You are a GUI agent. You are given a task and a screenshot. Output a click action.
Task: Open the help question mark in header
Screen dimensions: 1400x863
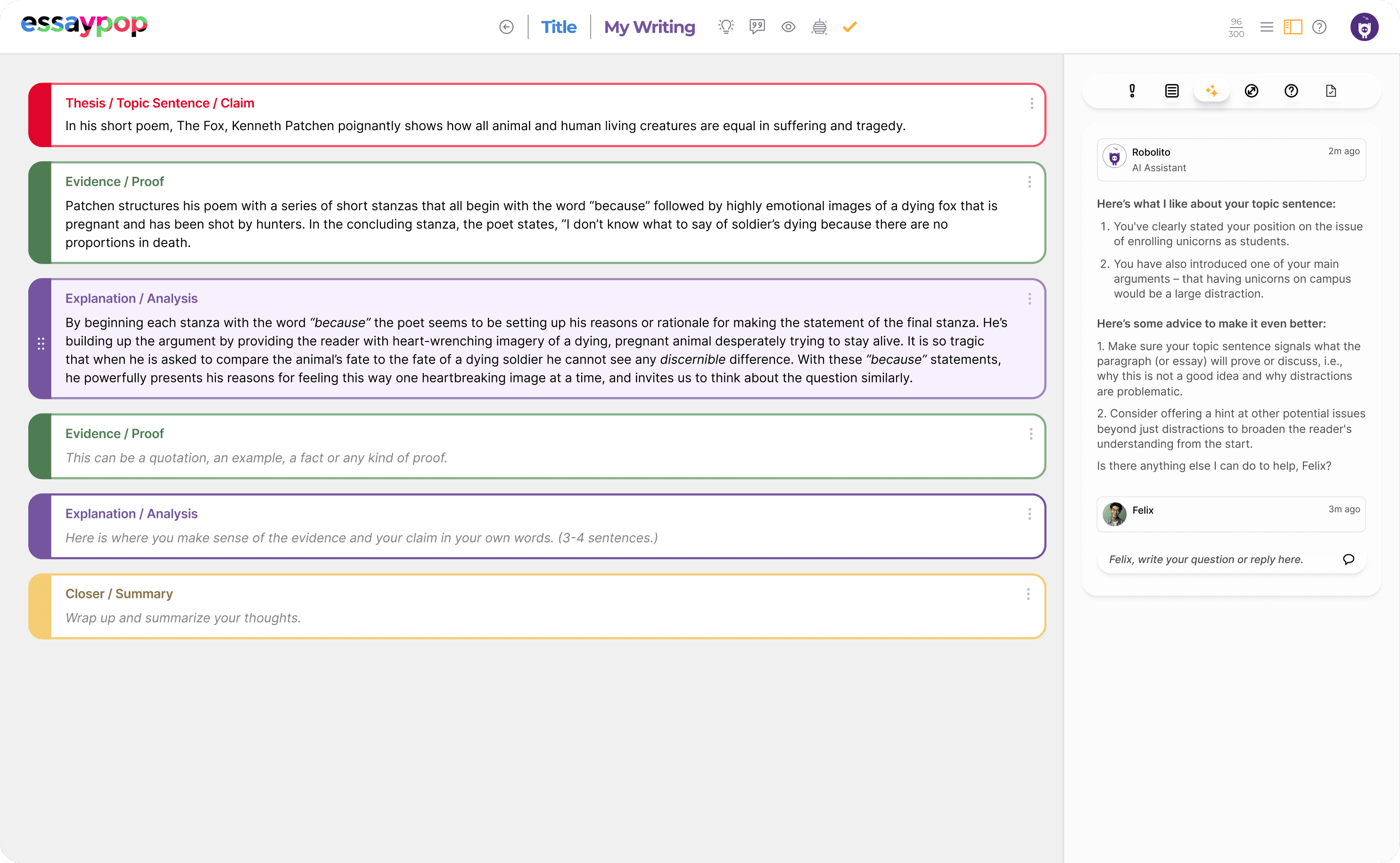(1319, 27)
